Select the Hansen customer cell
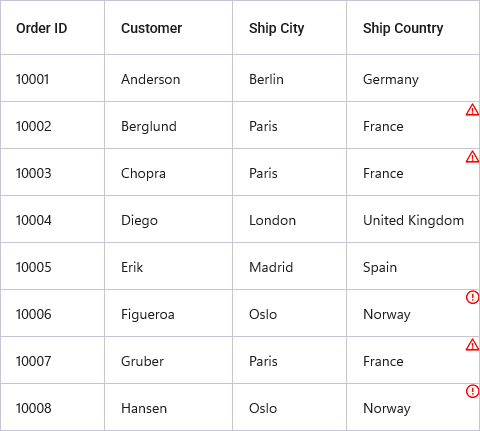 pyautogui.click(x=168, y=407)
